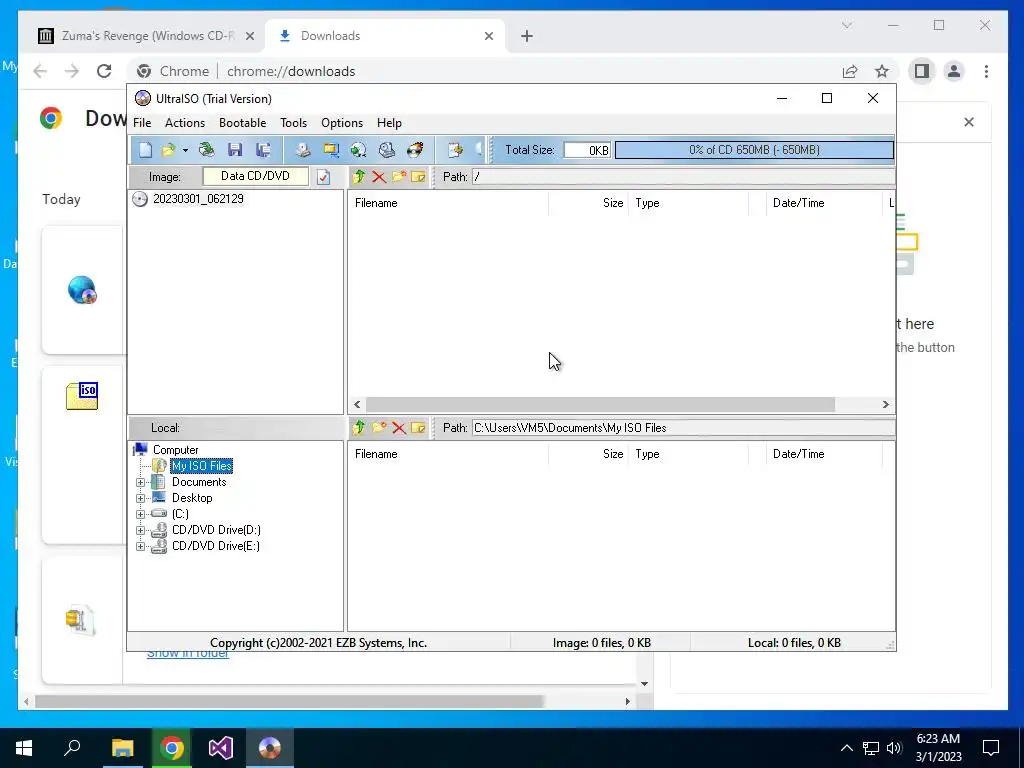Click the Total Size 0KB field
The image size is (1024, 768).
pyautogui.click(x=587, y=150)
